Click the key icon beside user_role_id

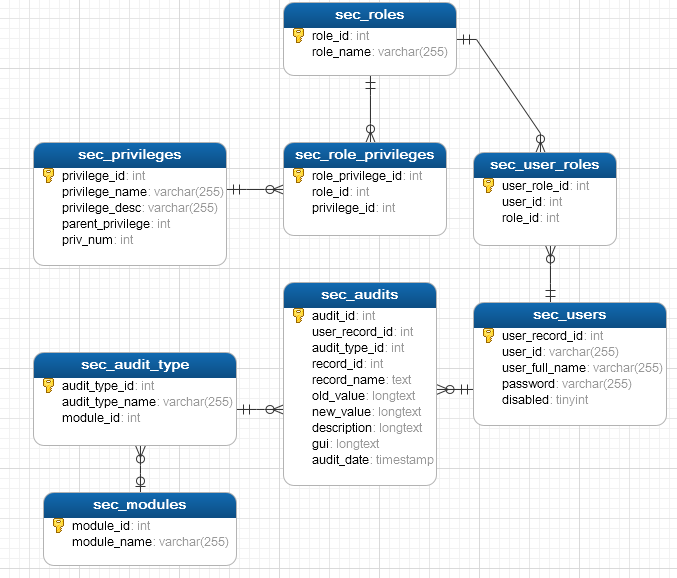point(488,185)
